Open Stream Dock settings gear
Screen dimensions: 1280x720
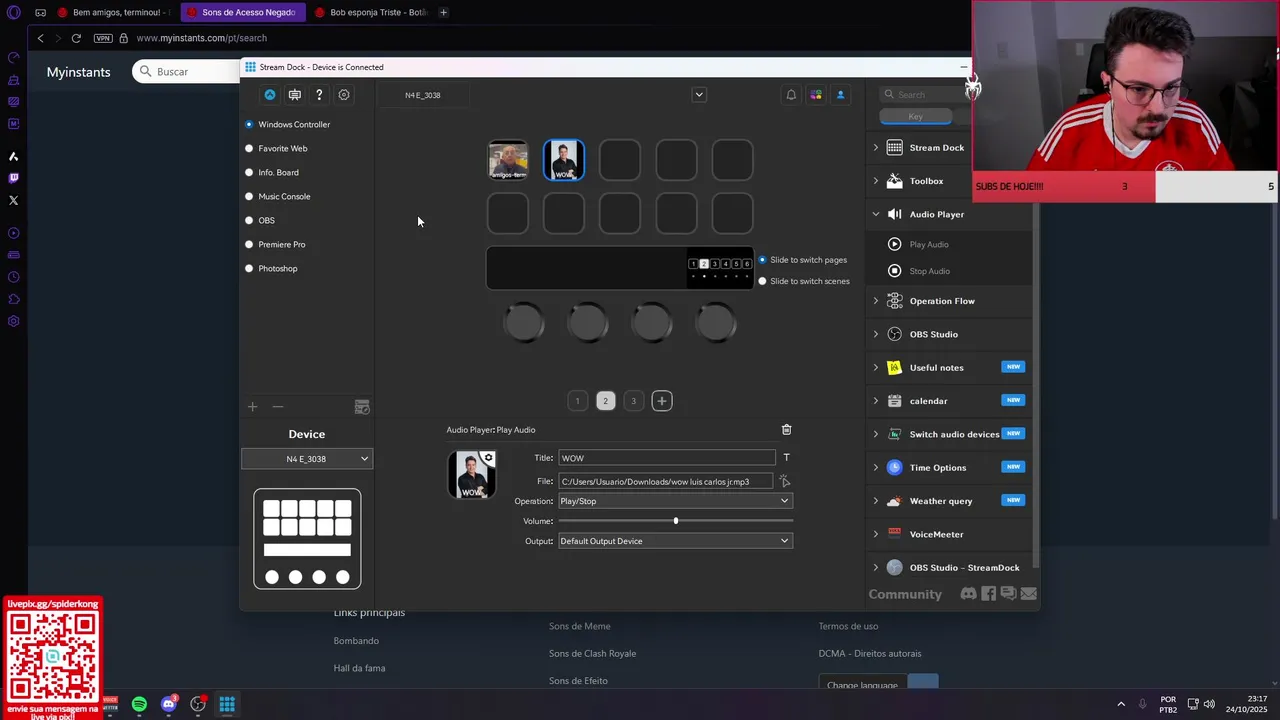[344, 95]
